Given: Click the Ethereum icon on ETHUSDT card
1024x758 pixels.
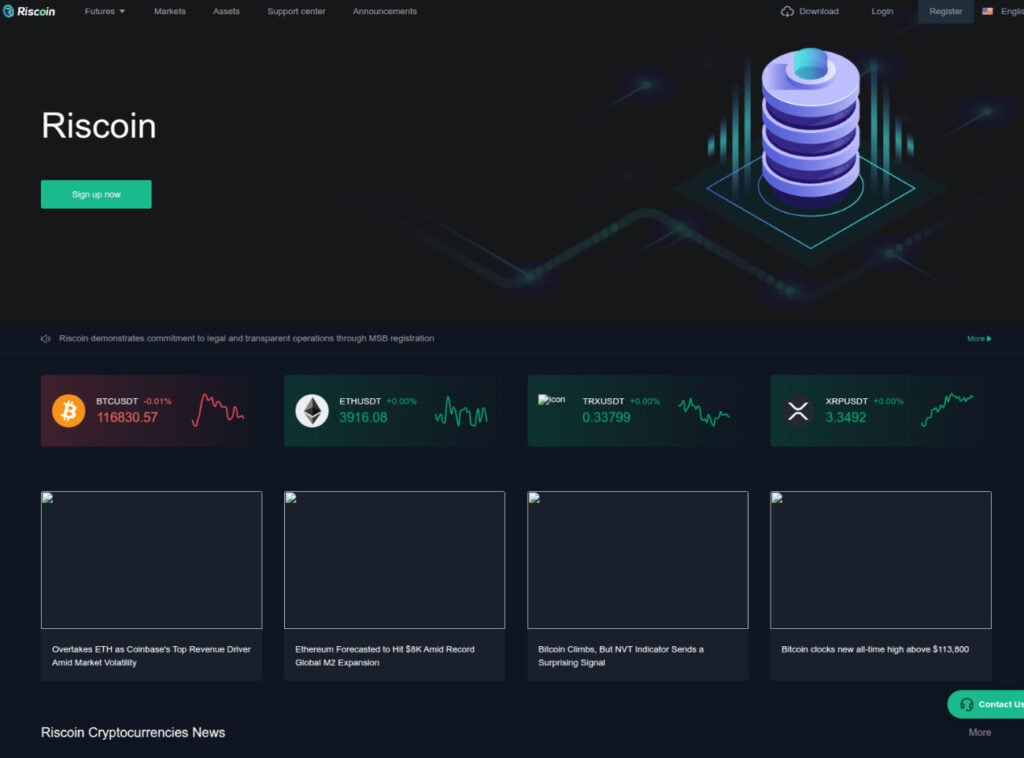Looking at the screenshot, I should coord(311,411).
